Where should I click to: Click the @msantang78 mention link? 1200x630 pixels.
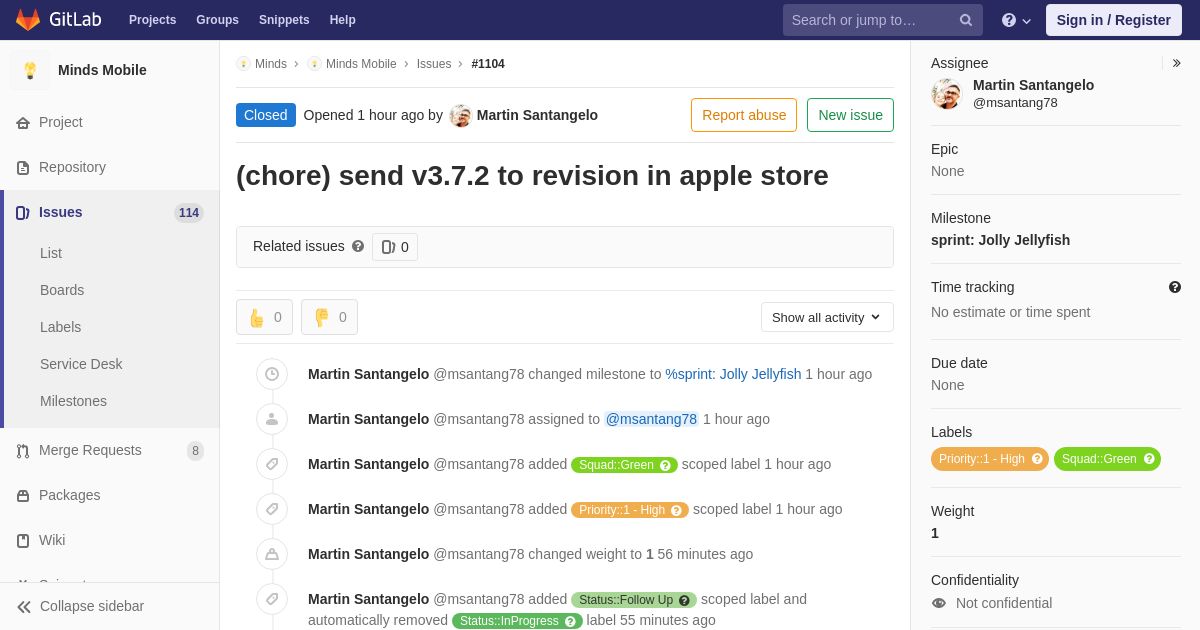click(651, 419)
